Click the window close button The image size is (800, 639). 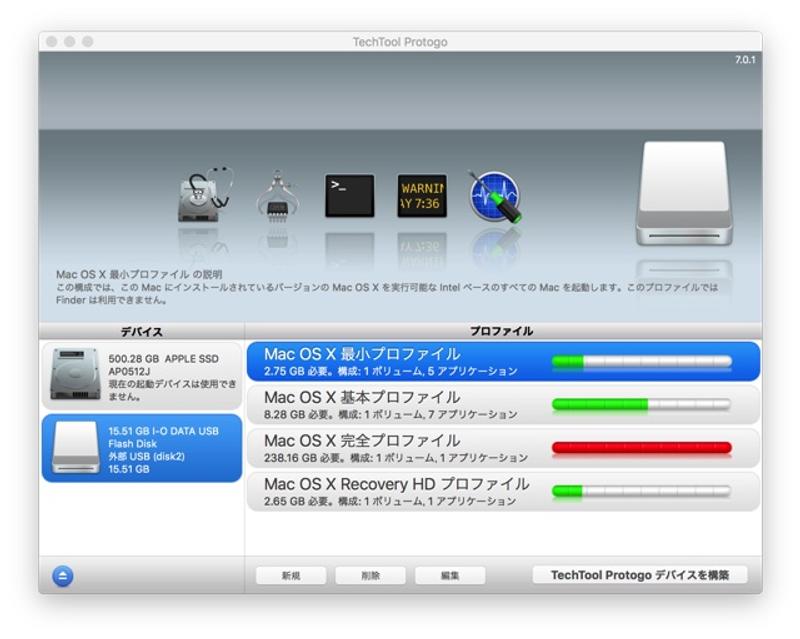tap(52, 41)
